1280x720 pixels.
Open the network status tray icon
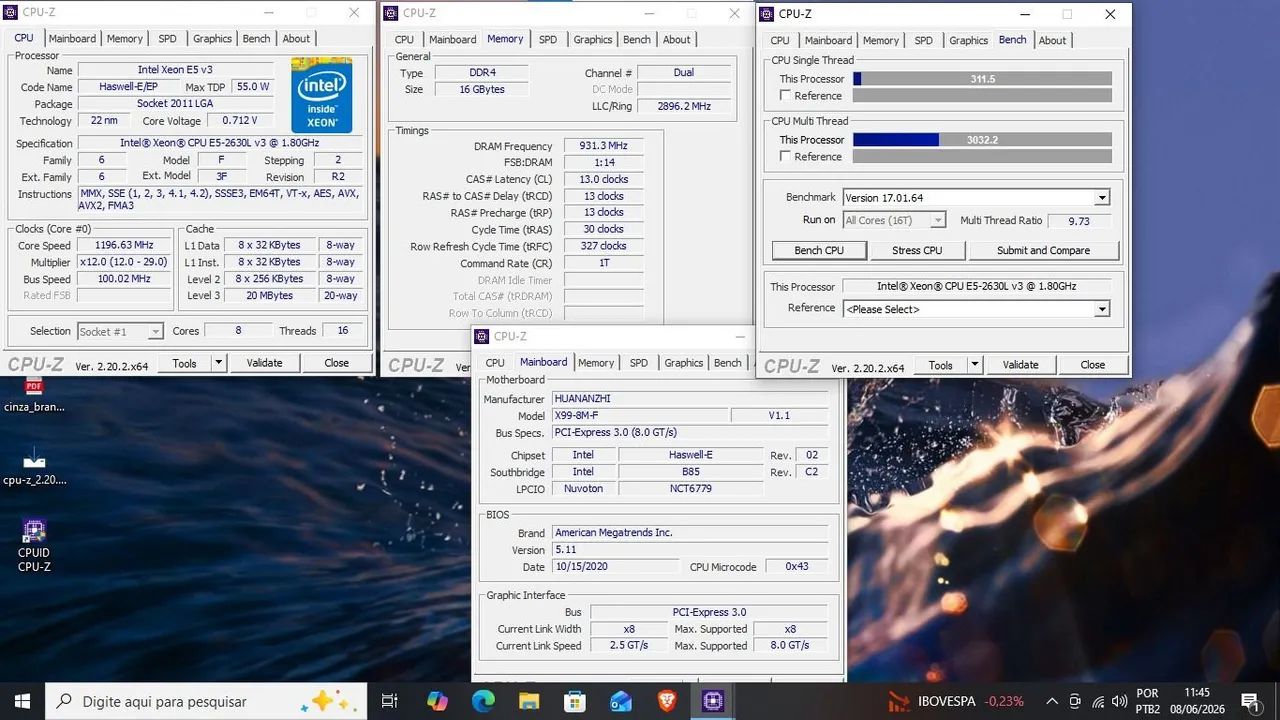click(1099, 701)
